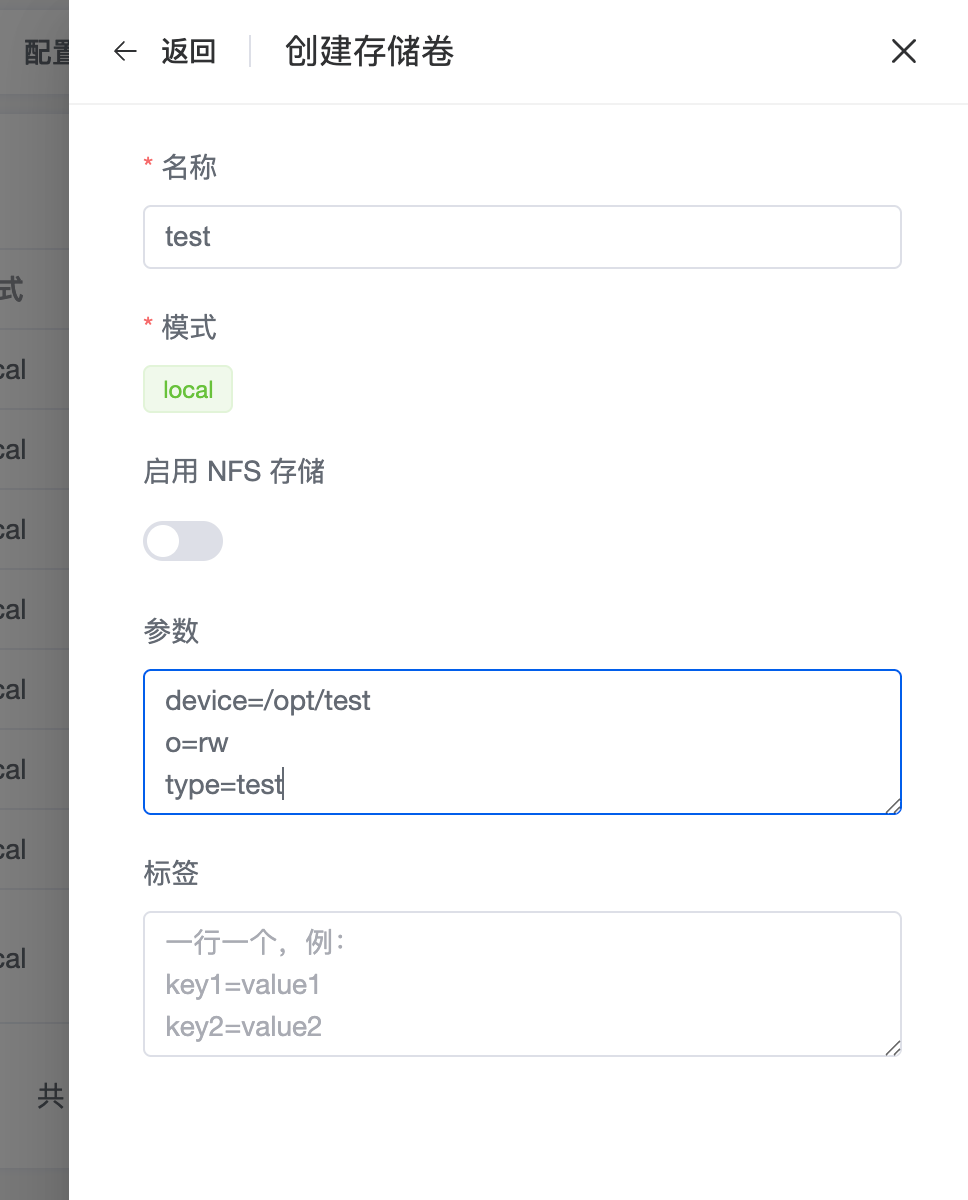Click the 名称 field label
This screenshot has height=1200, width=968.
pyautogui.click(x=189, y=167)
